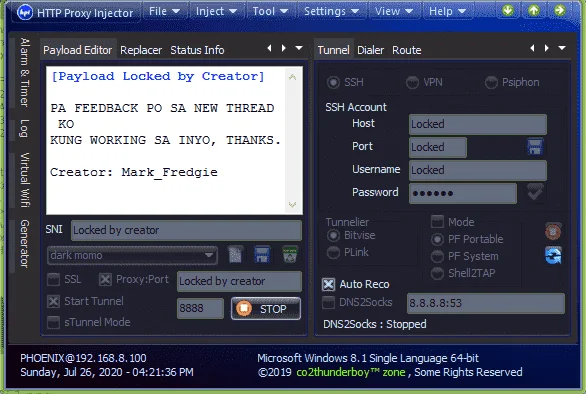Click the recycle bin delete icon below SNI

point(290,255)
